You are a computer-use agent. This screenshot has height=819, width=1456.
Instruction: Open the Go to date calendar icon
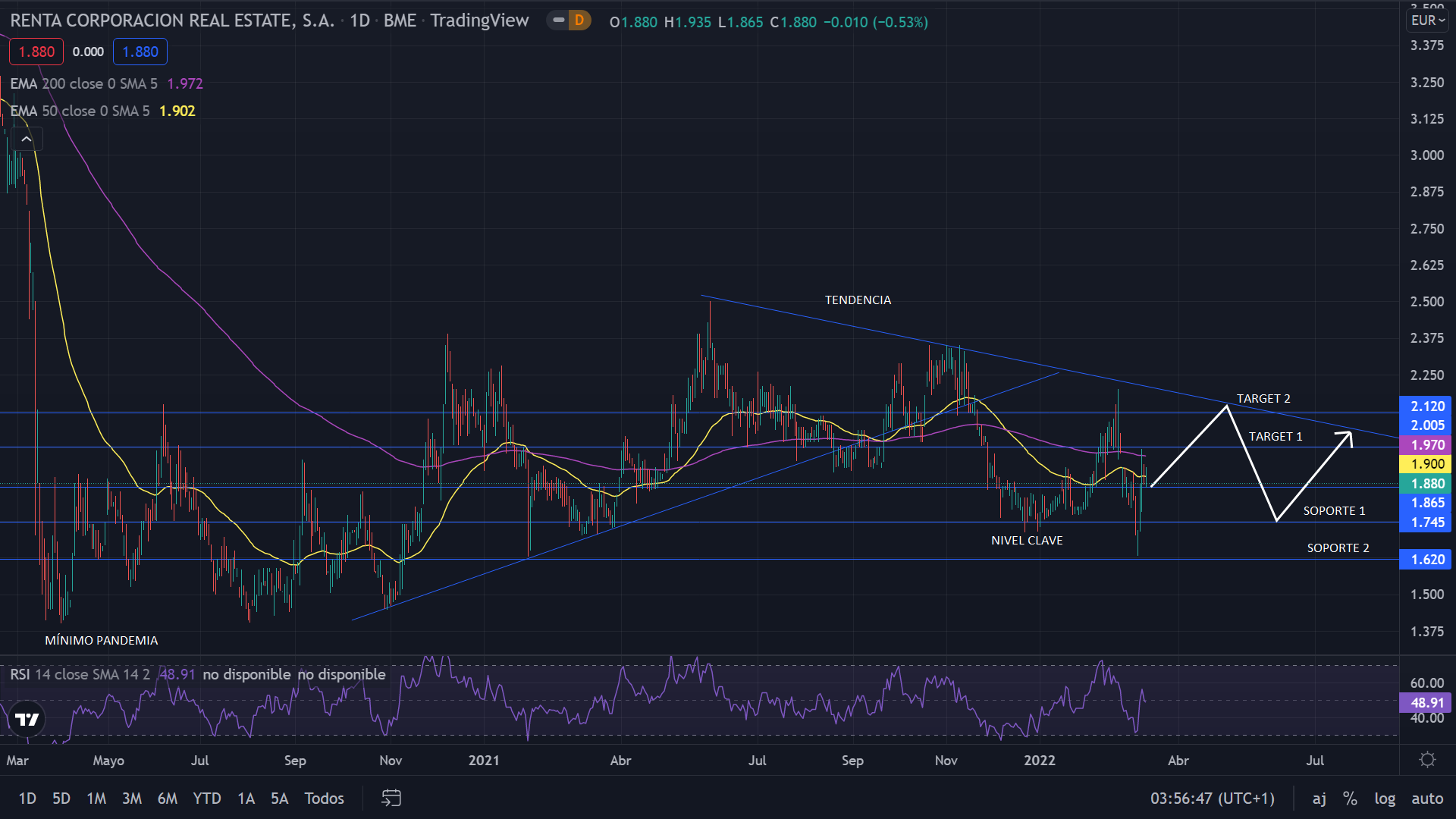tap(391, 798)
